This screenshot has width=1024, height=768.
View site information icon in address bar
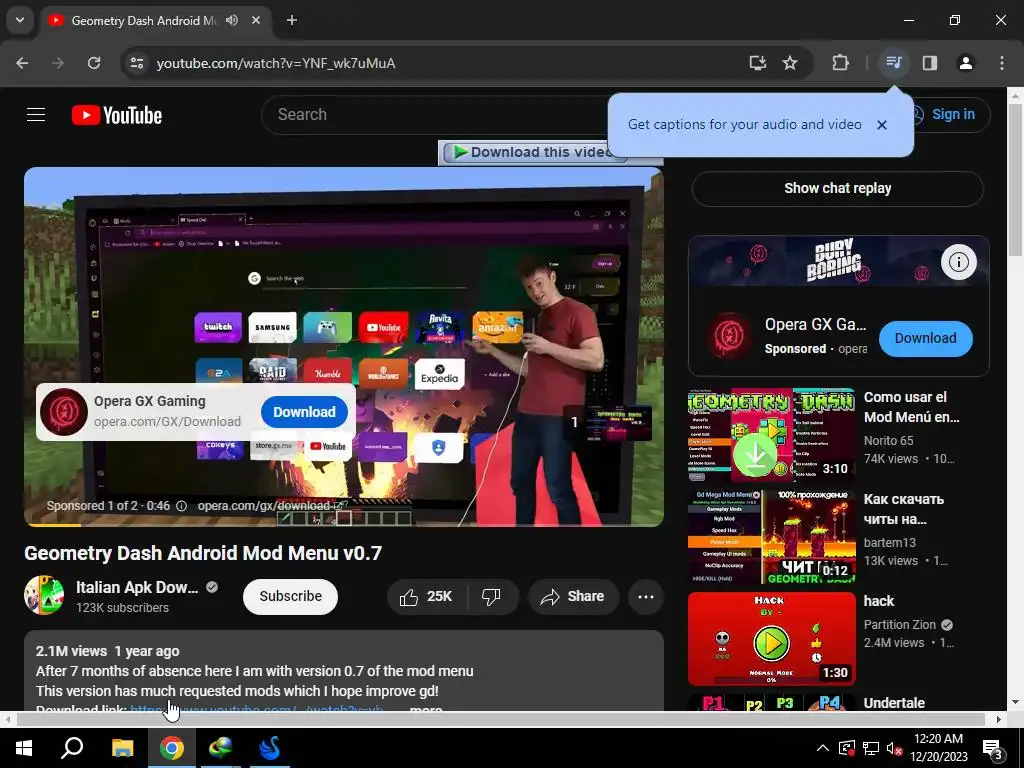(x=136, y=63)
